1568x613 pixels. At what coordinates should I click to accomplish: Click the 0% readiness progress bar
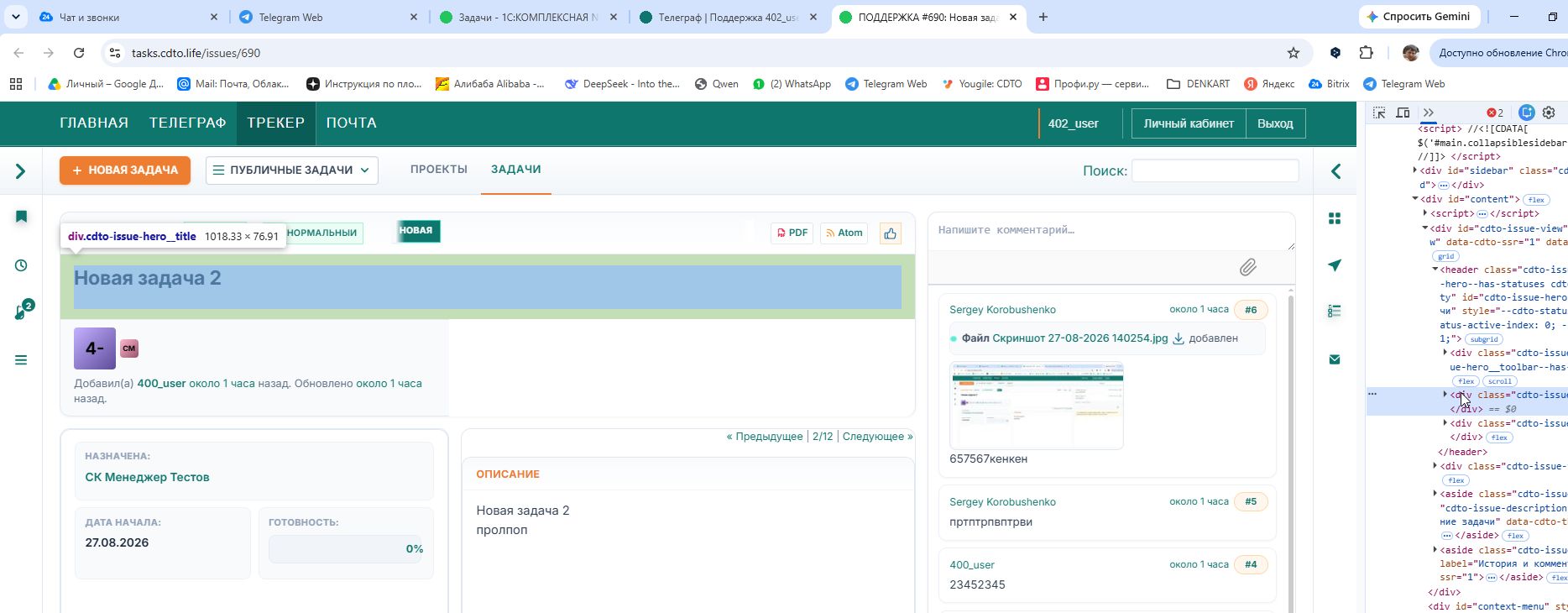pos(346,549)
